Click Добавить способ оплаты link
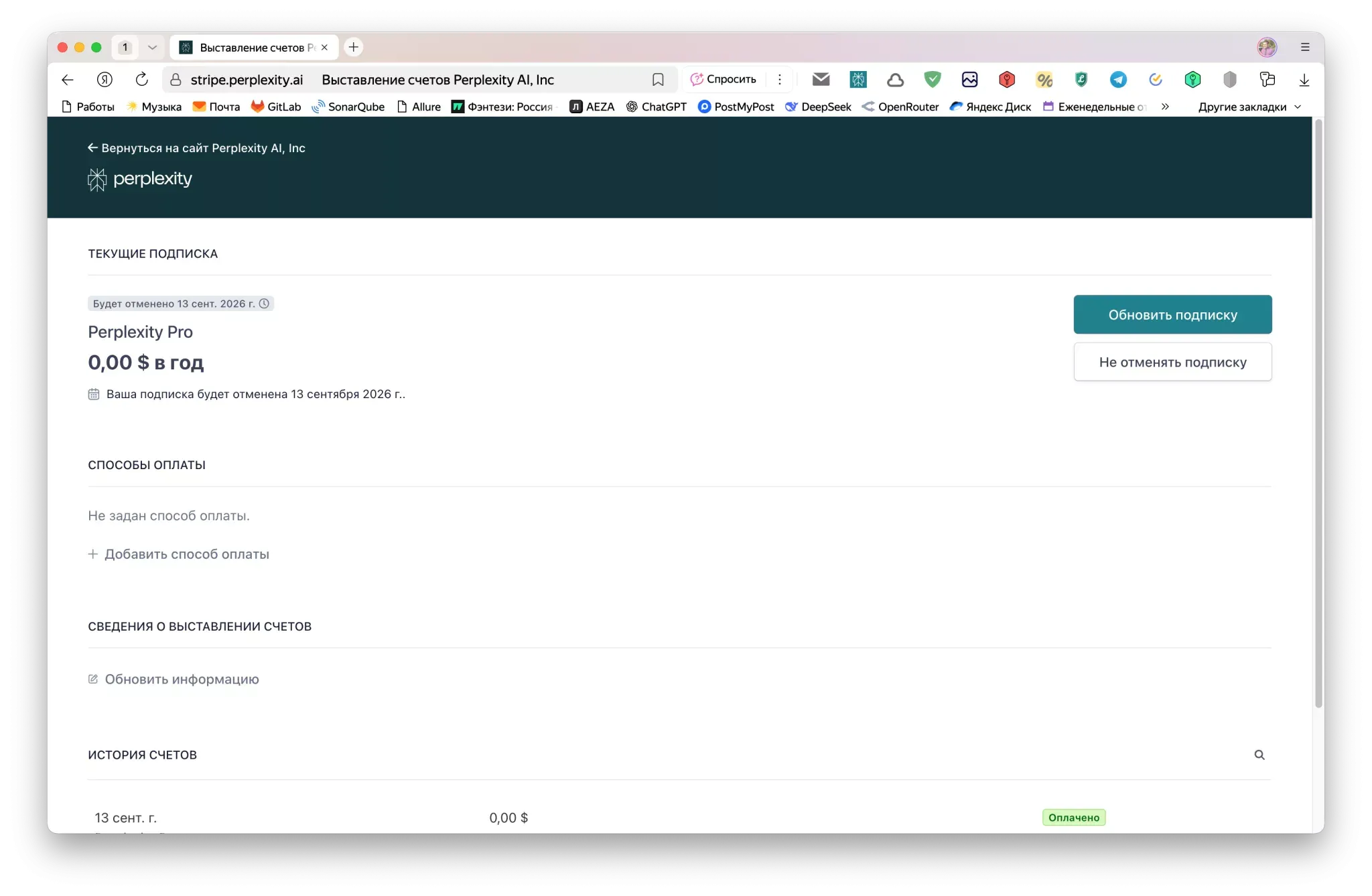 pos(179,554)
